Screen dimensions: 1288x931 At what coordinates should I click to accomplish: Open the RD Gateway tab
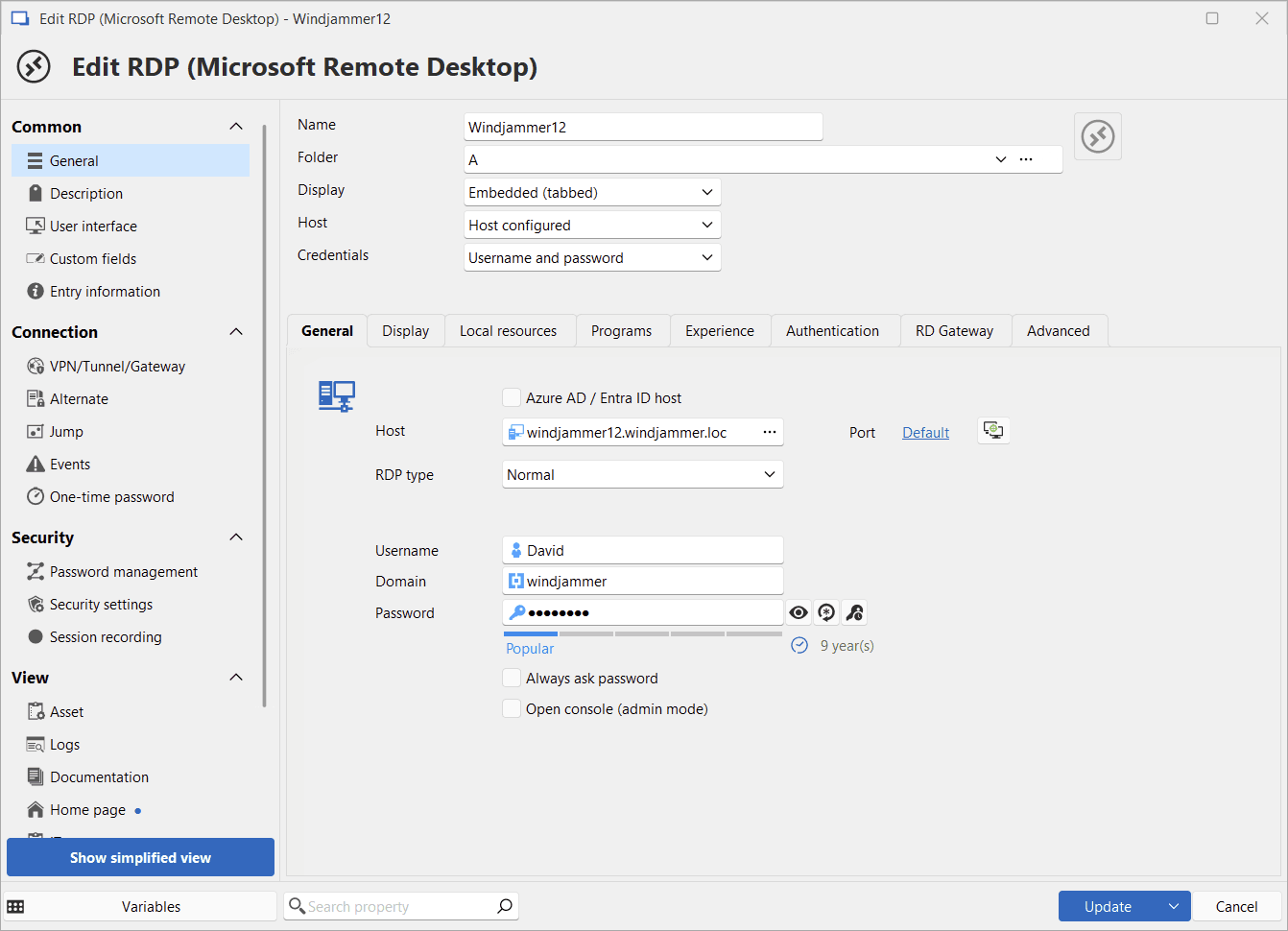coord(954,331)
